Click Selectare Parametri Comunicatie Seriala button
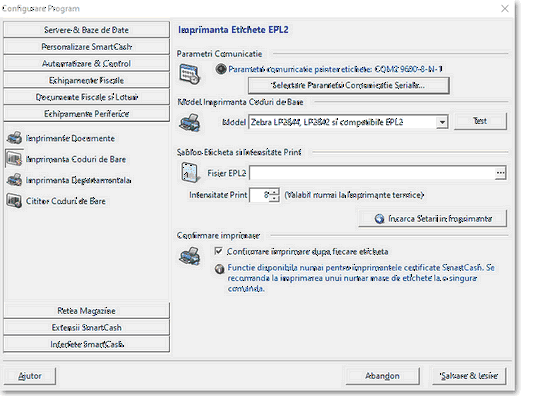The width and height of the screenshot is (539, 409). (x=349, y=85)
